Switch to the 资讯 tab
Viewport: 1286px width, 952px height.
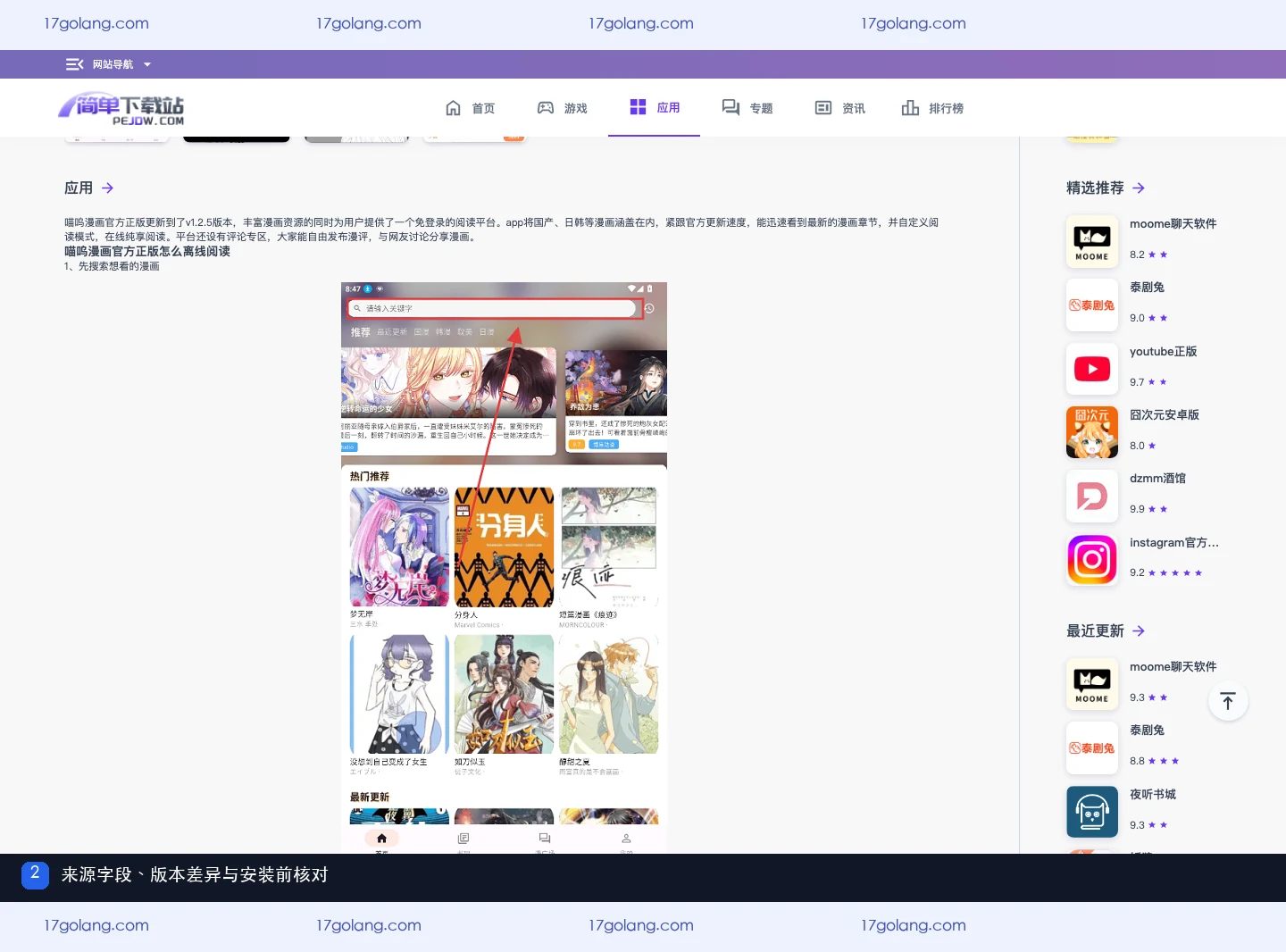click(854, 108)
